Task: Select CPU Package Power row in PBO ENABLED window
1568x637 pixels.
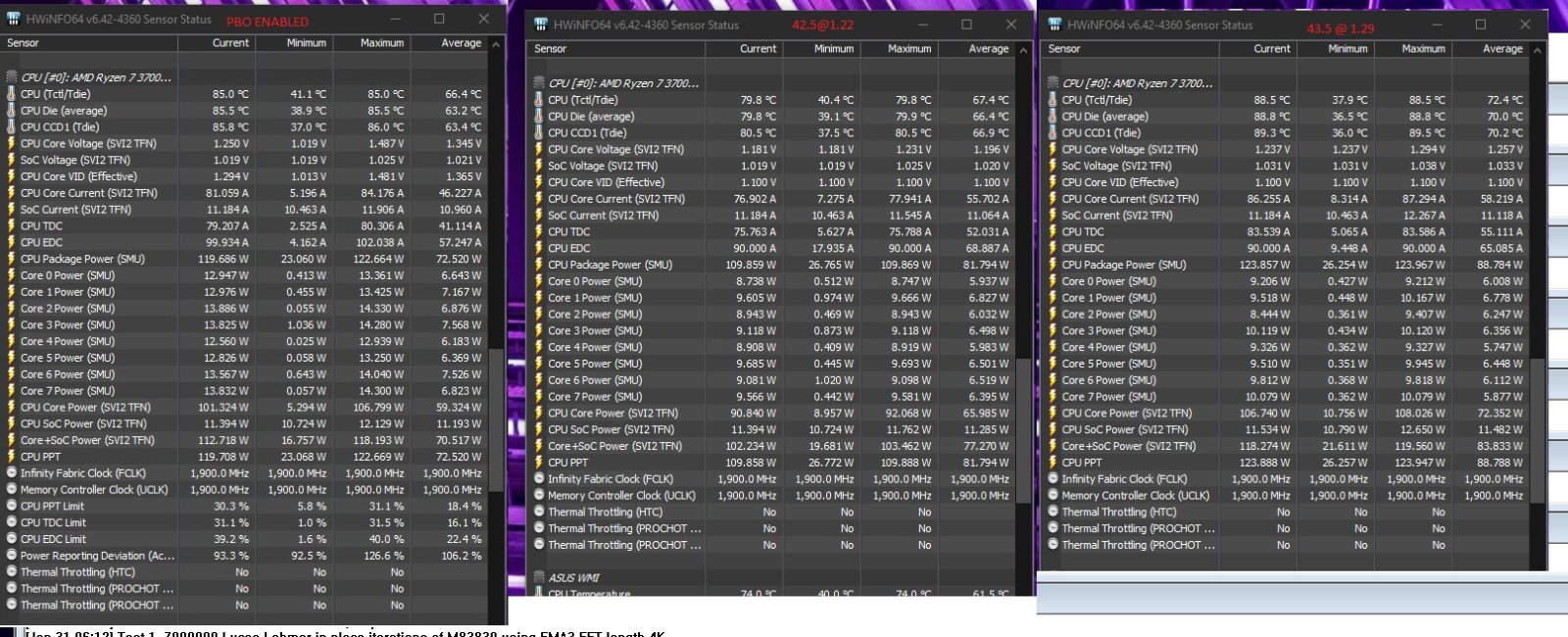Action: 245,259
